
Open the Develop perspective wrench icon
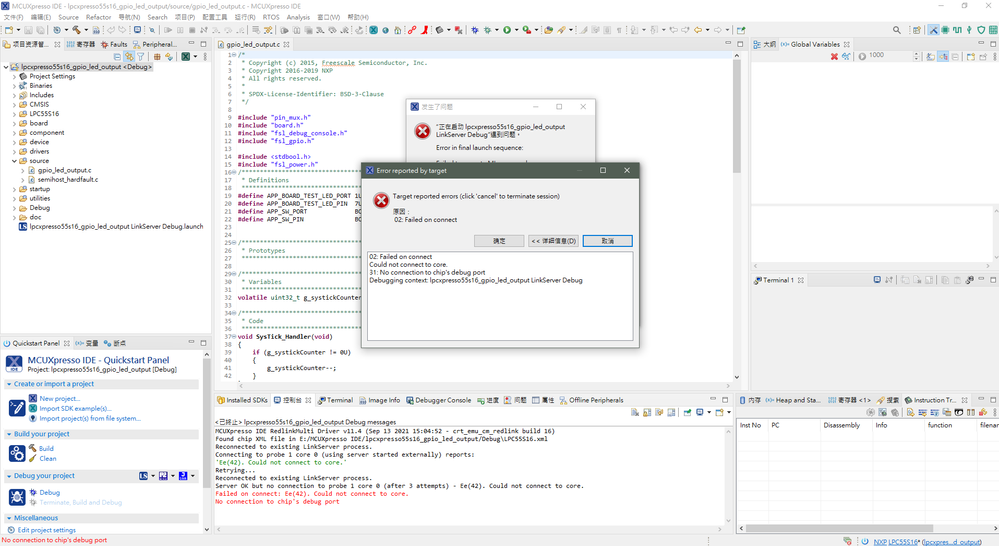pos(933,30)
